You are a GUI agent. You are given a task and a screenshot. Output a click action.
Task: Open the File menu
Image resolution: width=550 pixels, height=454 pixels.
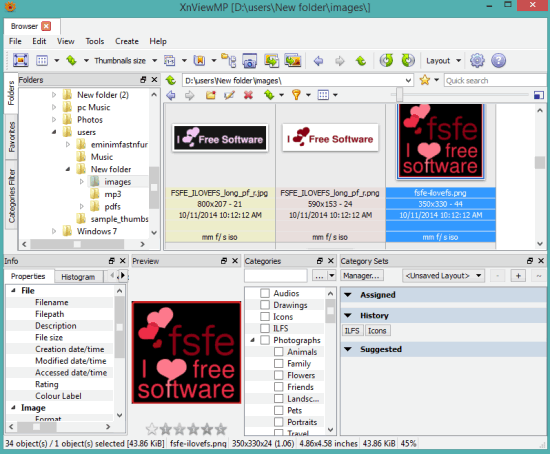coord(15,41)
